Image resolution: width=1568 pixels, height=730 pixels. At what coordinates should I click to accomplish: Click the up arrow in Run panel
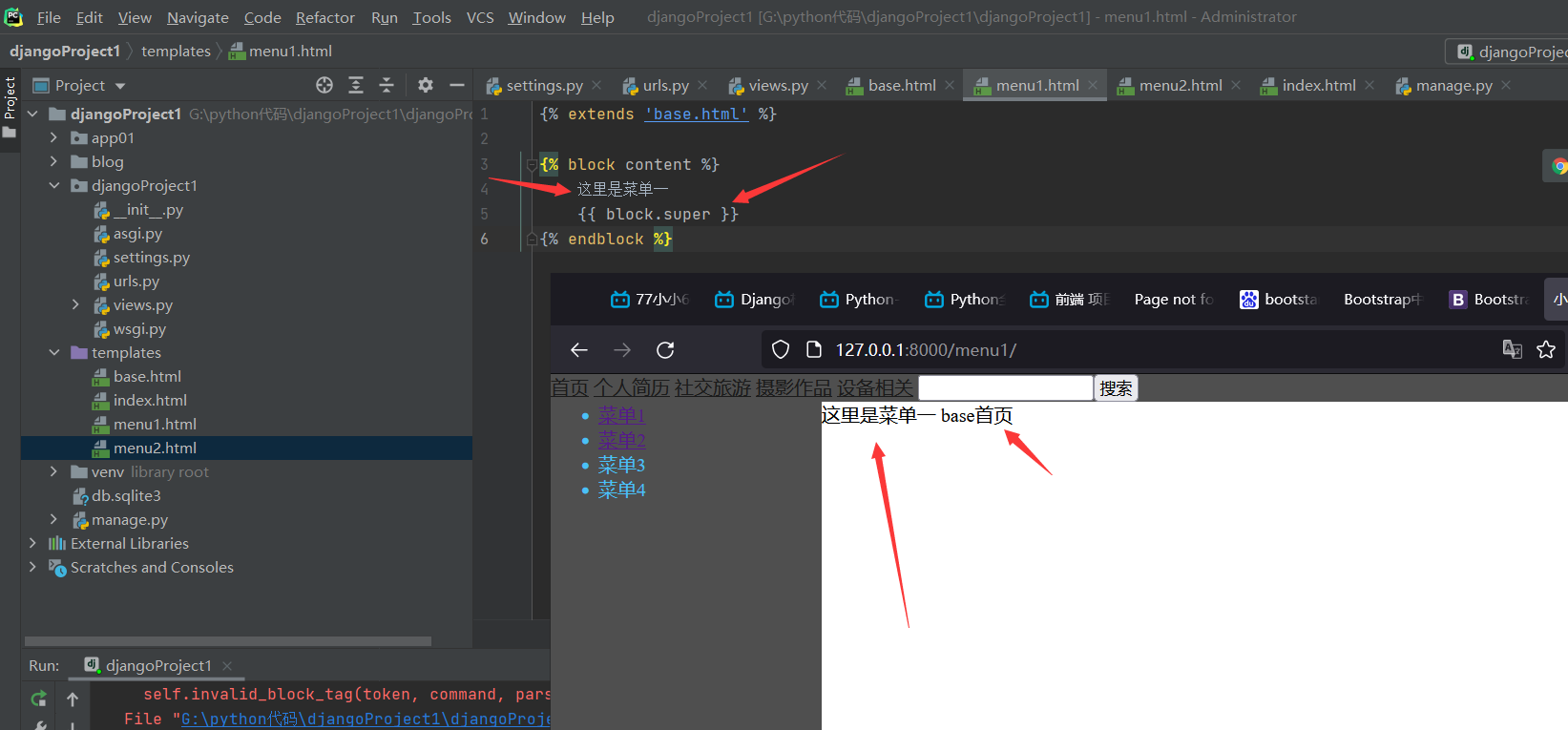pyautogui.click(x=73, y=699)
